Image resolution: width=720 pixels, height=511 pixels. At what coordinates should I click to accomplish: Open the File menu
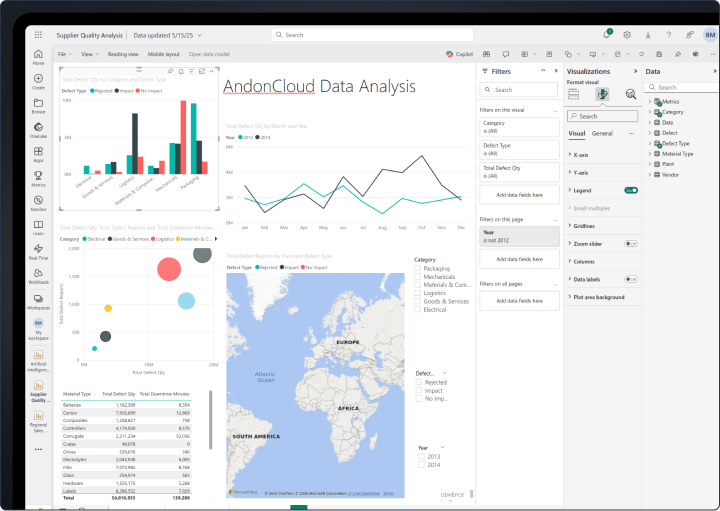[64, 54]
